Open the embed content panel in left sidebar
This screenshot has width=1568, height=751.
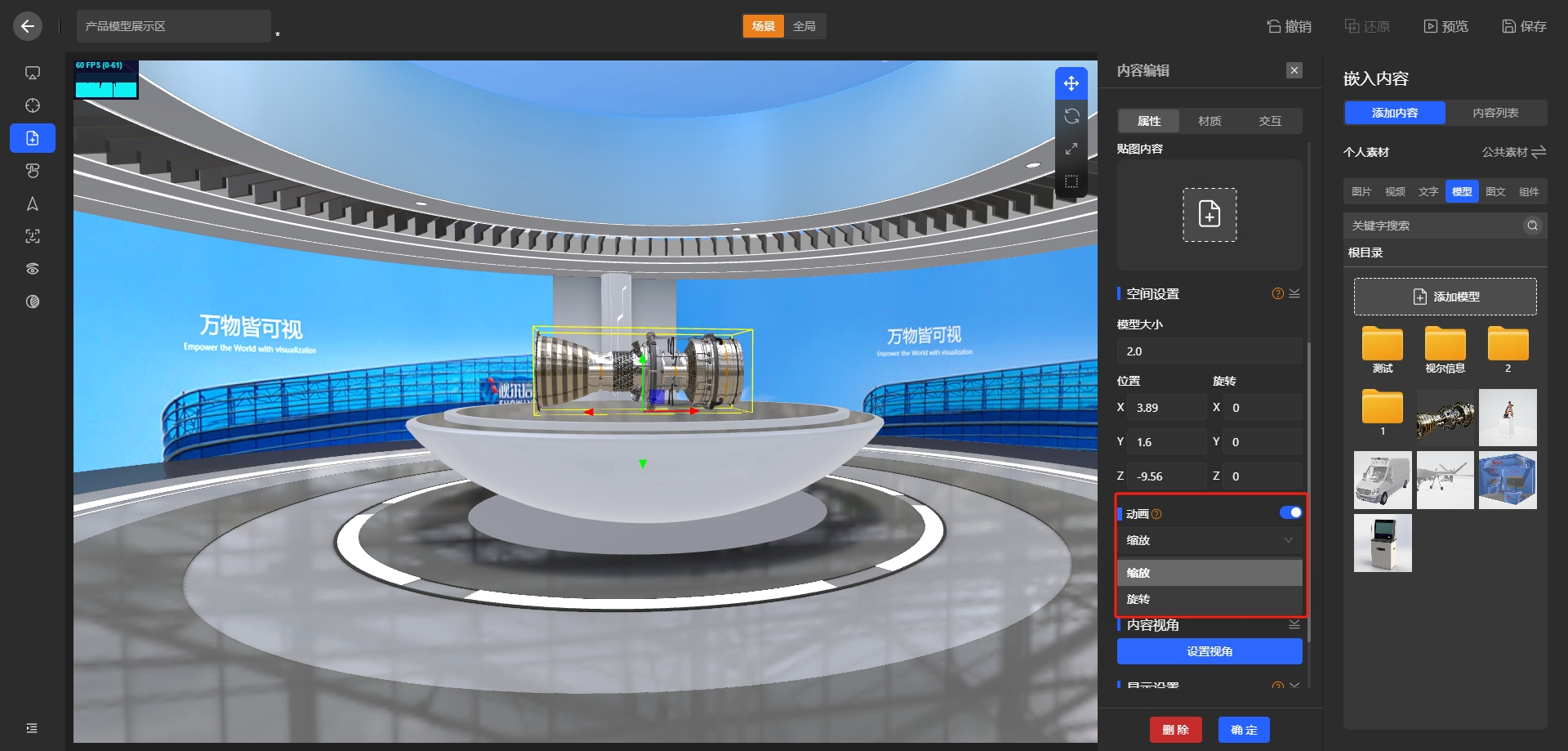(33, 137)
